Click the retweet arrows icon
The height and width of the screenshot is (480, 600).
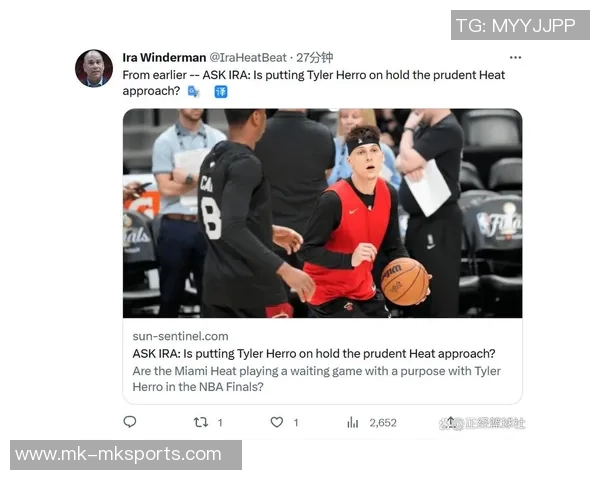point(201,422)
